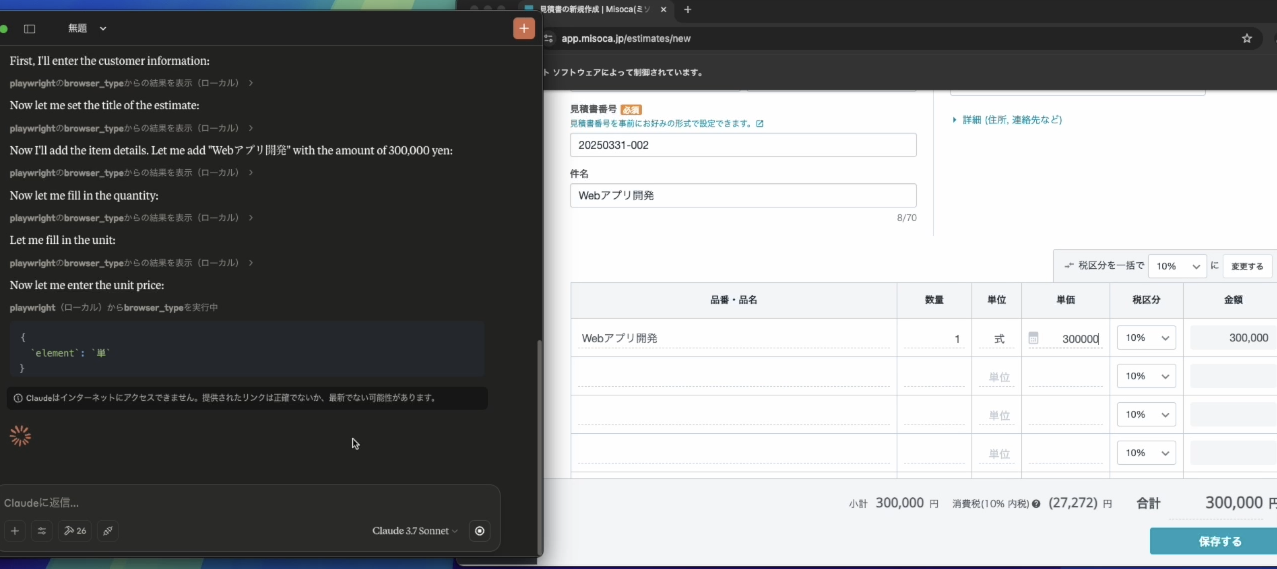Click the 見積書番号 field 20250331-002
Image resolution: width=1277 pixels, height=569 pixels.
pos(743,145)
